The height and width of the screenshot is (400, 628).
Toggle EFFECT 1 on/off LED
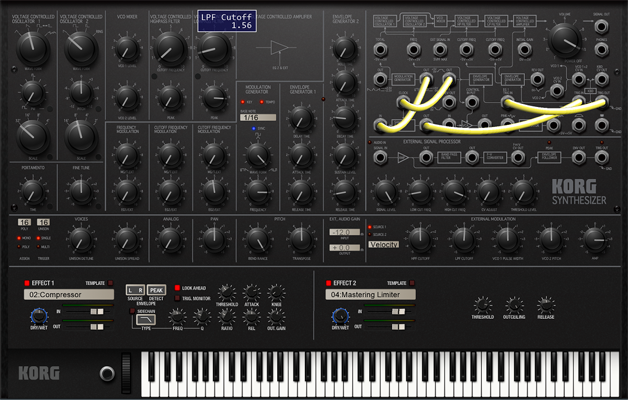coord(27,283)
